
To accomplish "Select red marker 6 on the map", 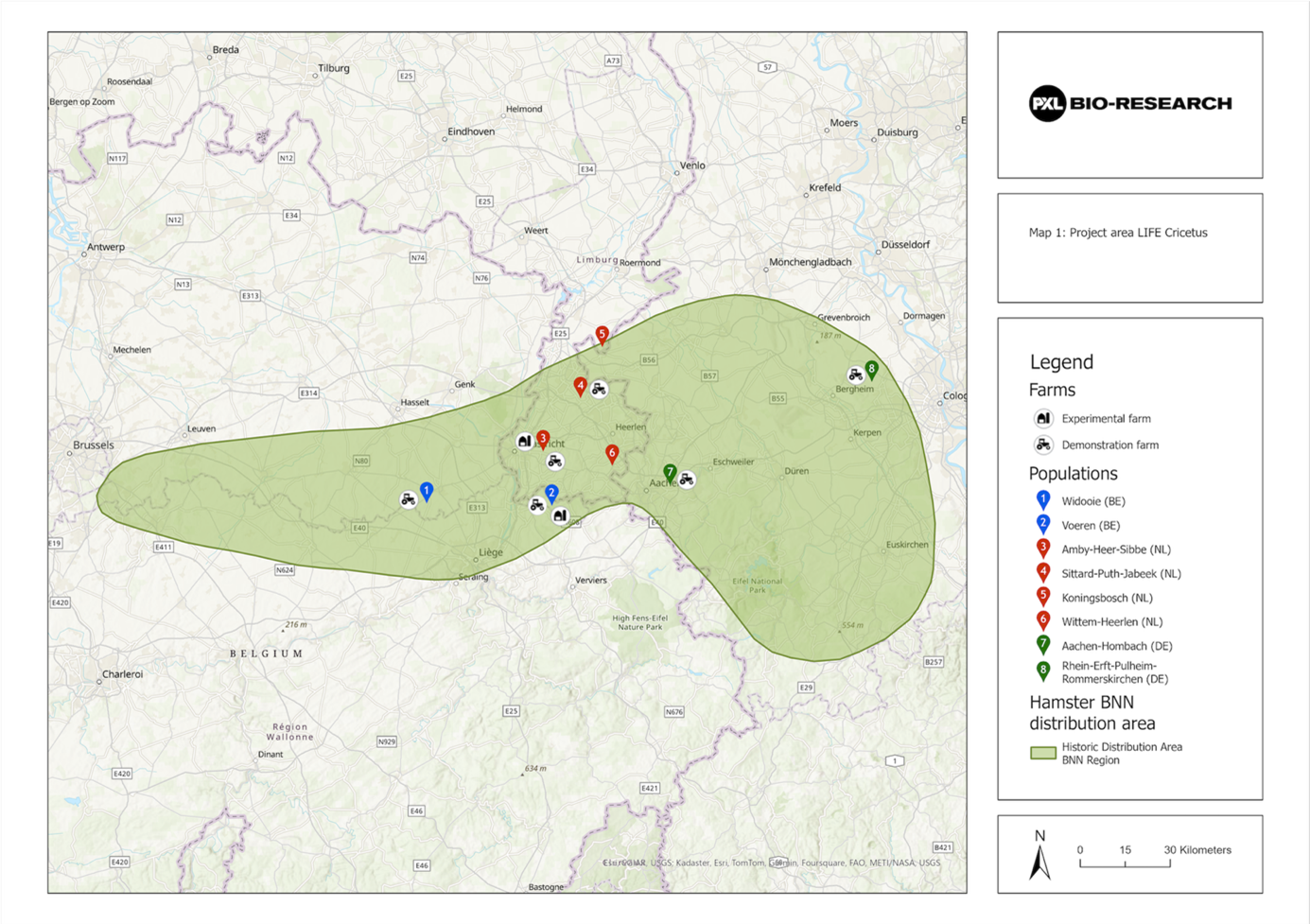I will [612, 453].
